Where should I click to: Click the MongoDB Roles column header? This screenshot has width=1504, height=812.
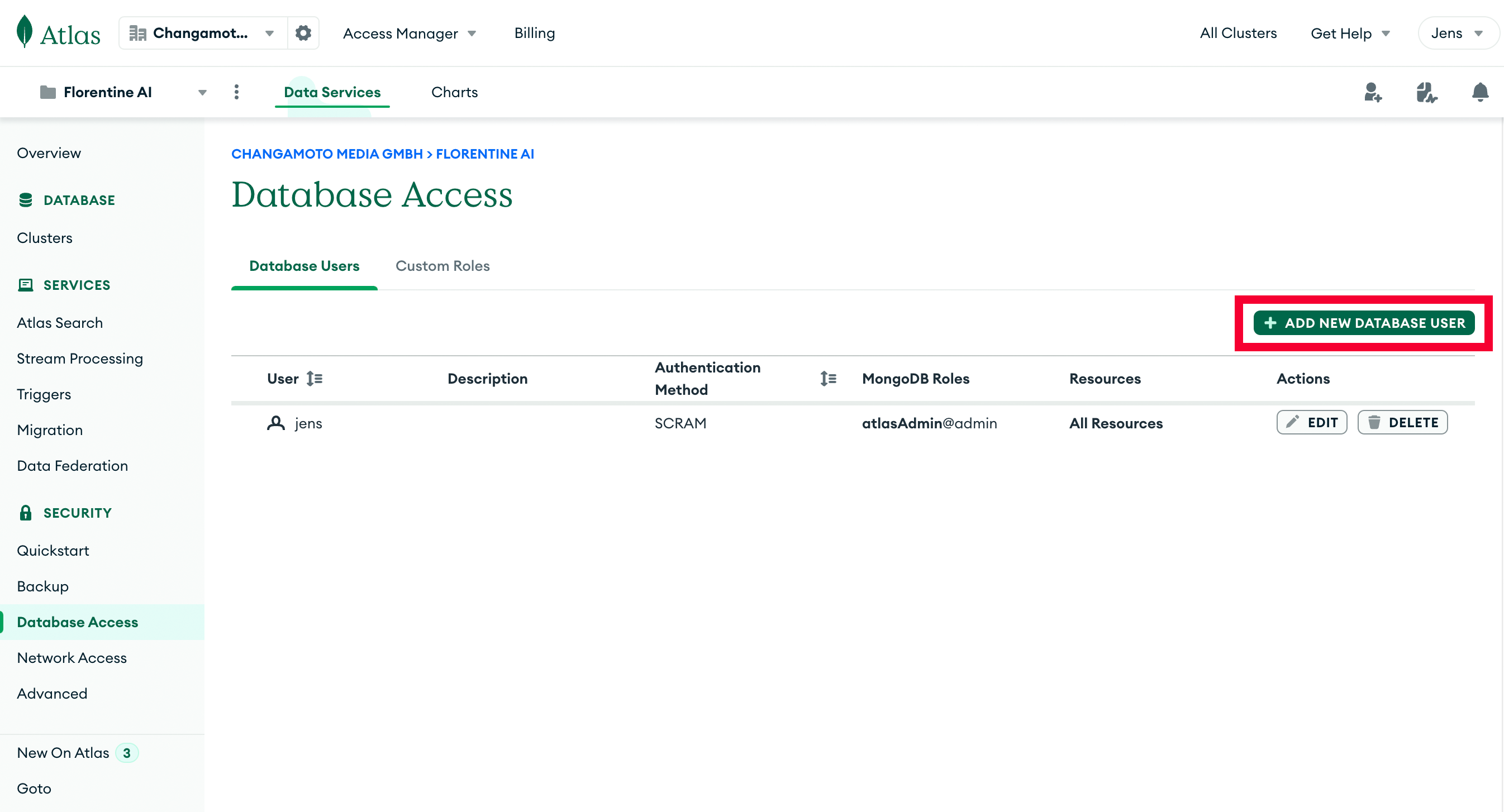(x=916, y=379)
